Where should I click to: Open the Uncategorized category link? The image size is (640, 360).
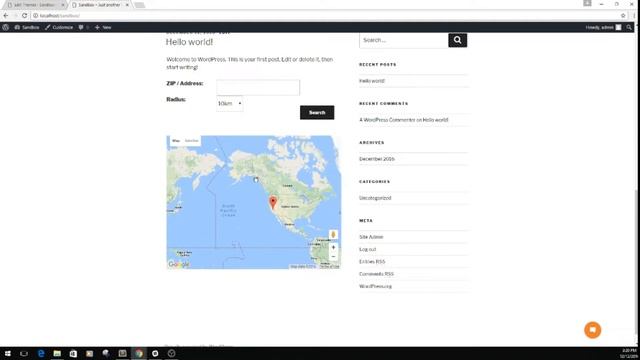click(375, 198)
